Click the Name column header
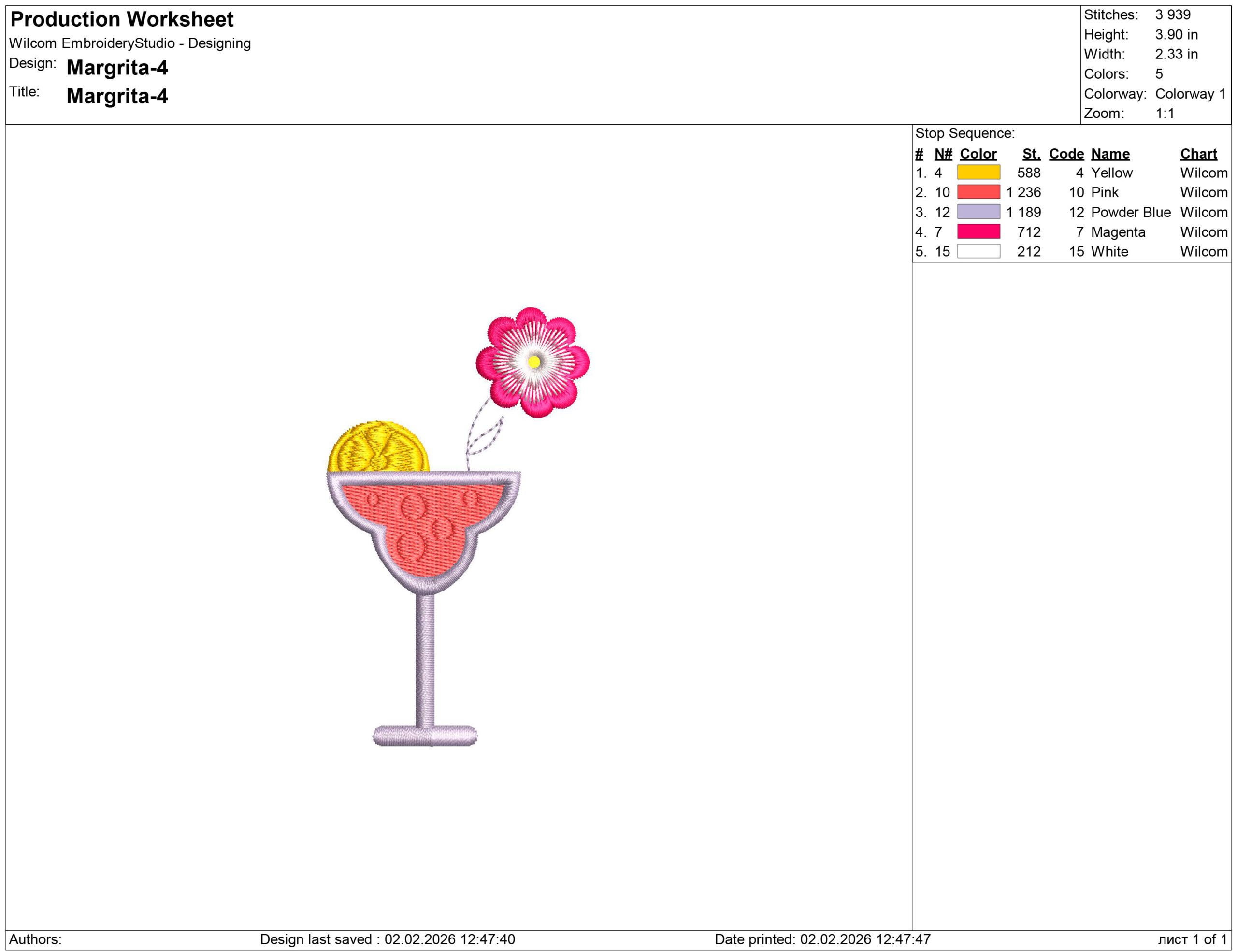The width and height of the screenshot is (1237, 952). tap(1109, 154)
